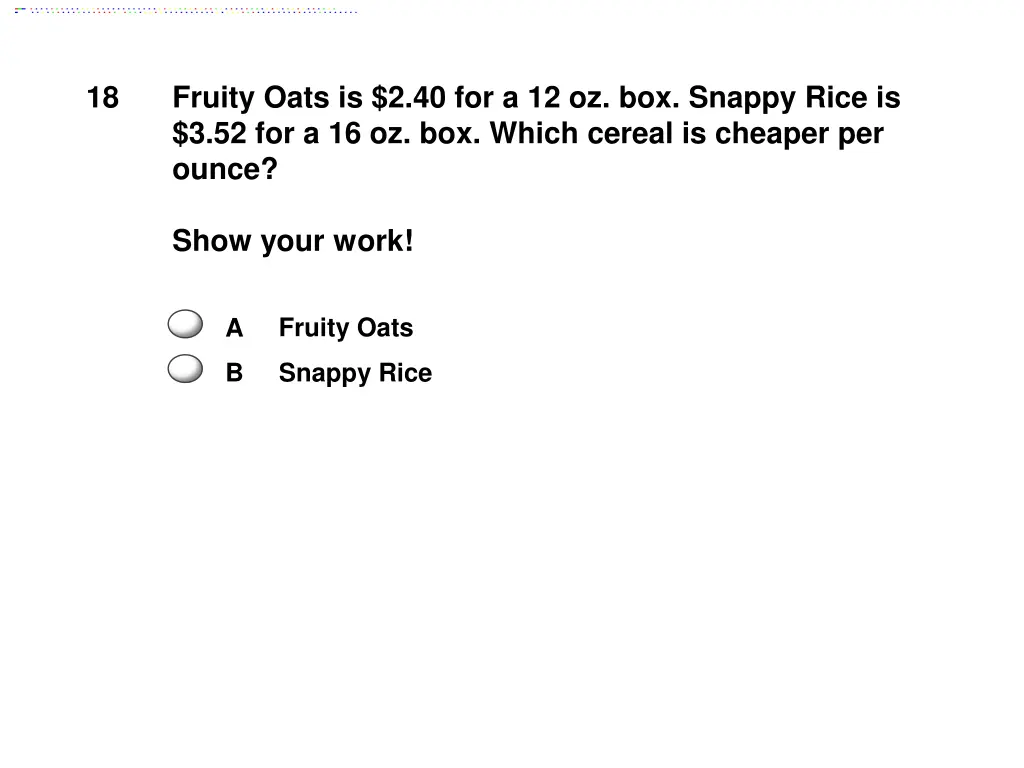This screenshot has width=1024, height=768.
Task: Choose the Snappy Rice answer label
Action: tap(355, 373)
